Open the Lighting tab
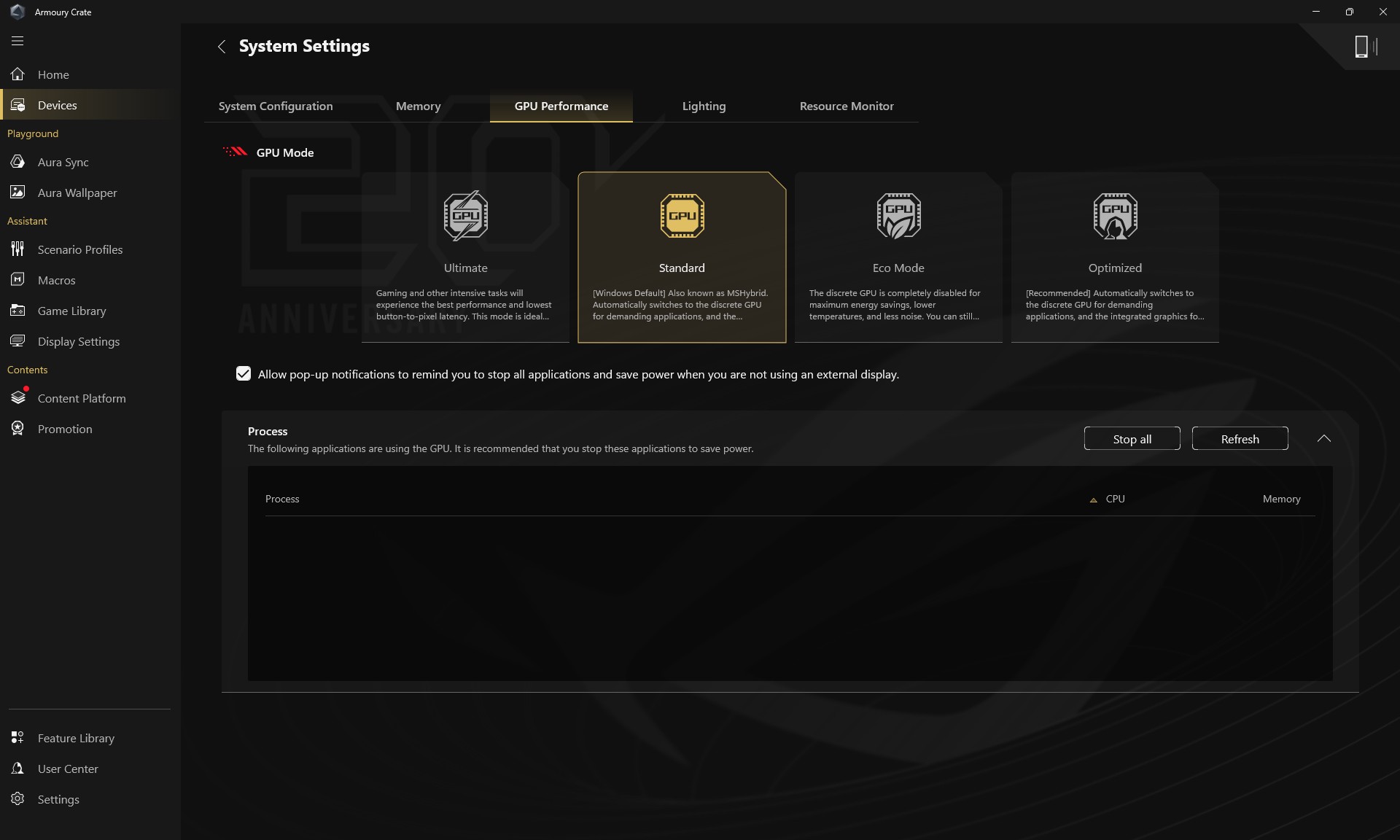The height and width of the screenshot is (840, 1400). [x=704, y=106]
